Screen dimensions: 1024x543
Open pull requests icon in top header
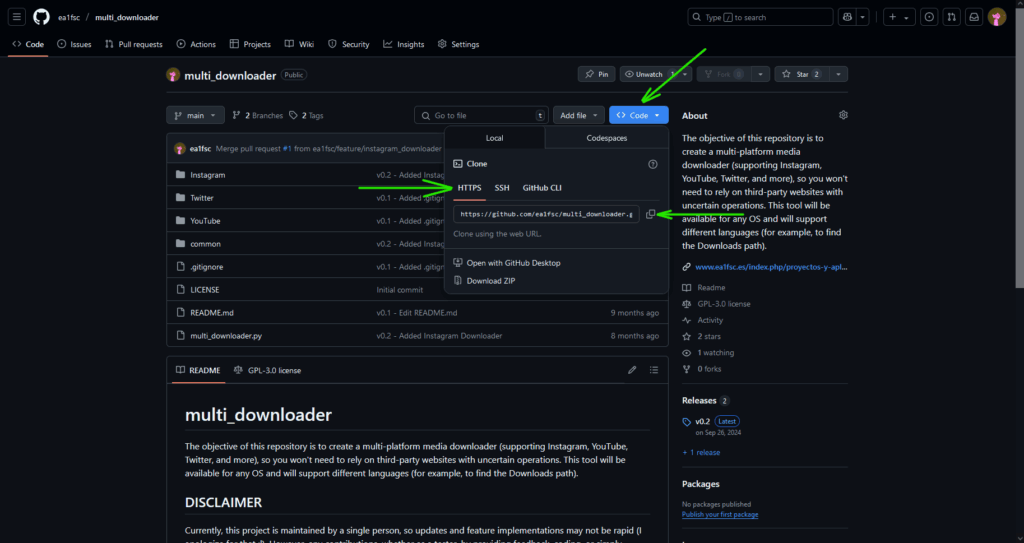pos(952,17)
